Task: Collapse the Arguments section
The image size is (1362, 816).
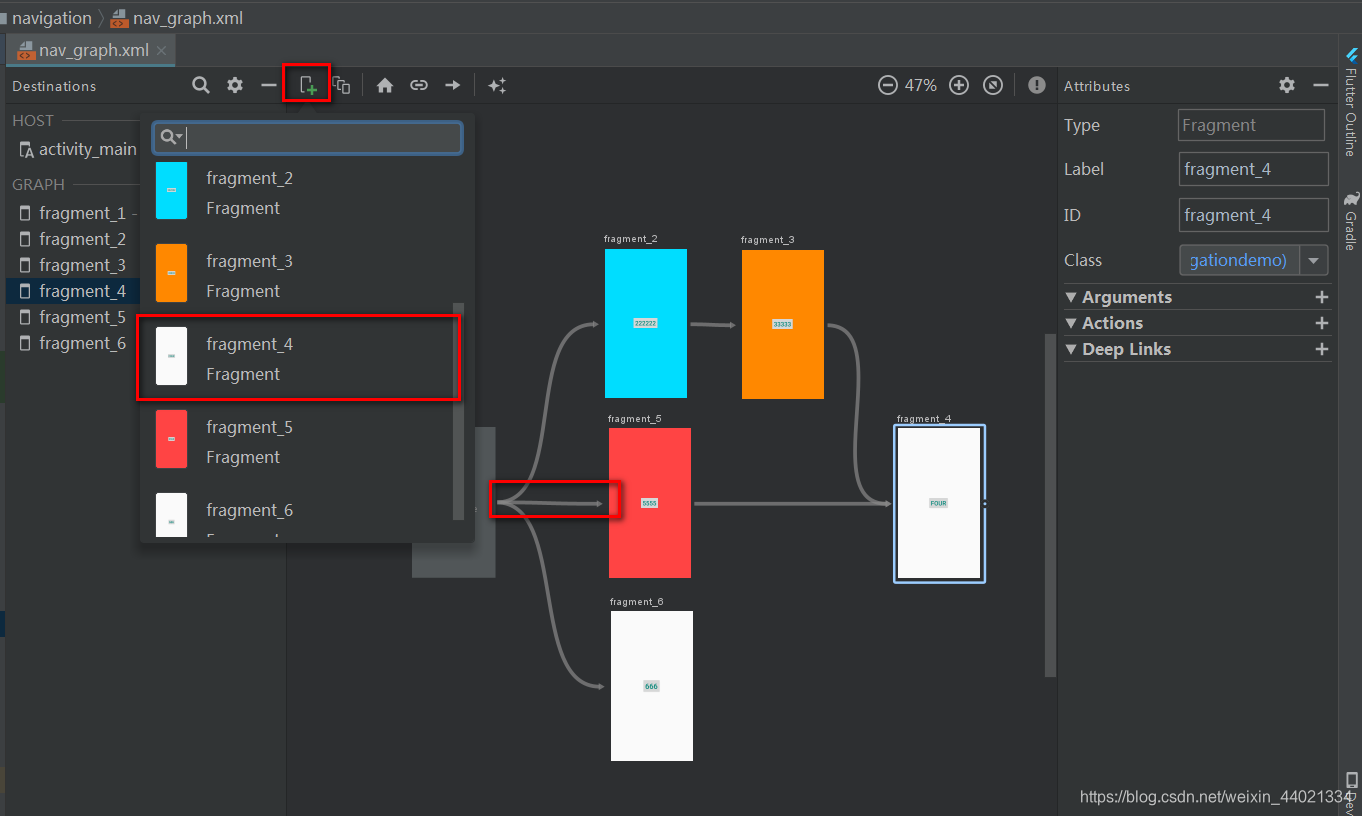Action: pyautogui.click(x=1071, y=297)
